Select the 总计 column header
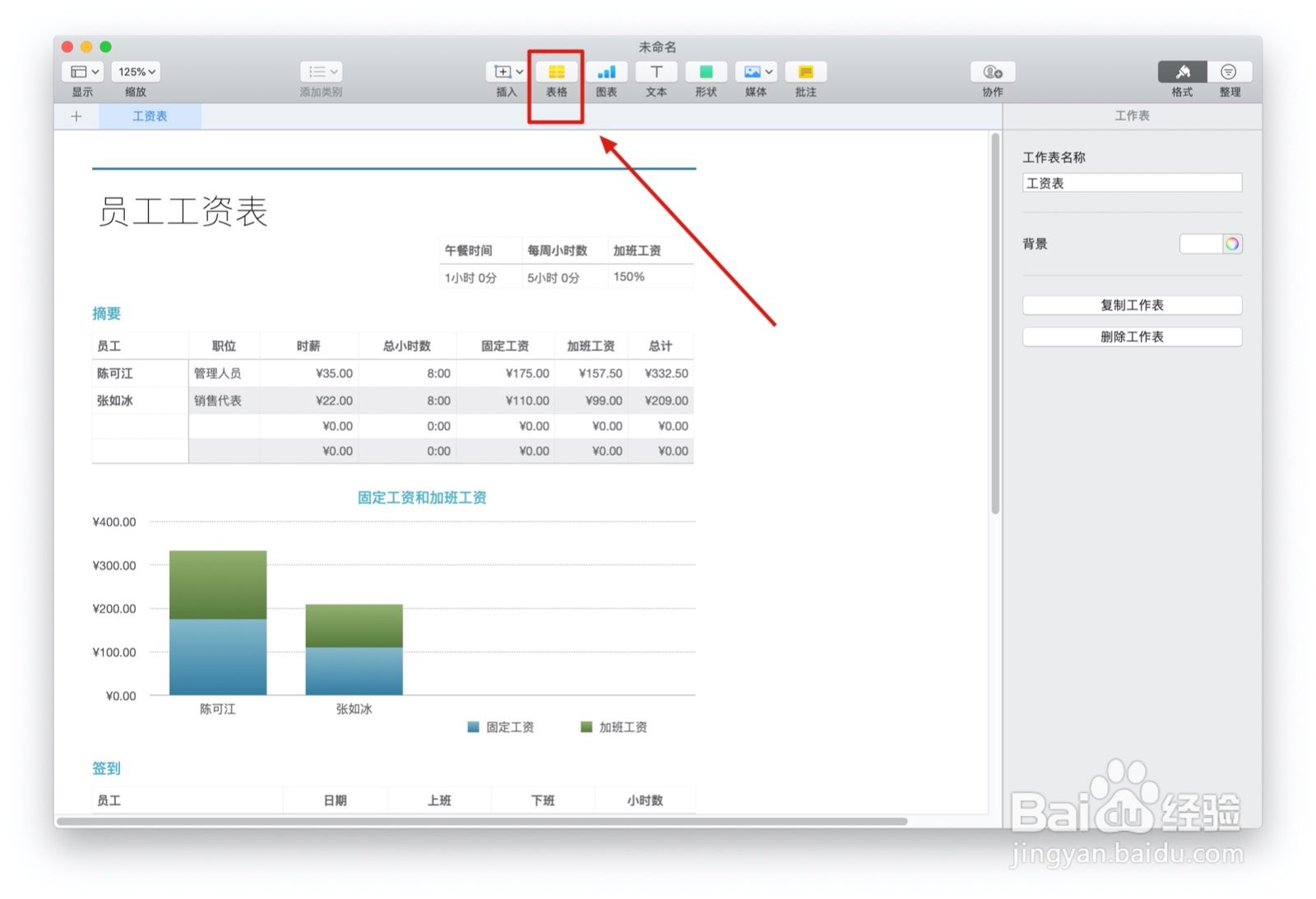The width and height of the screenshot is (1316, 899). [660, 346]
